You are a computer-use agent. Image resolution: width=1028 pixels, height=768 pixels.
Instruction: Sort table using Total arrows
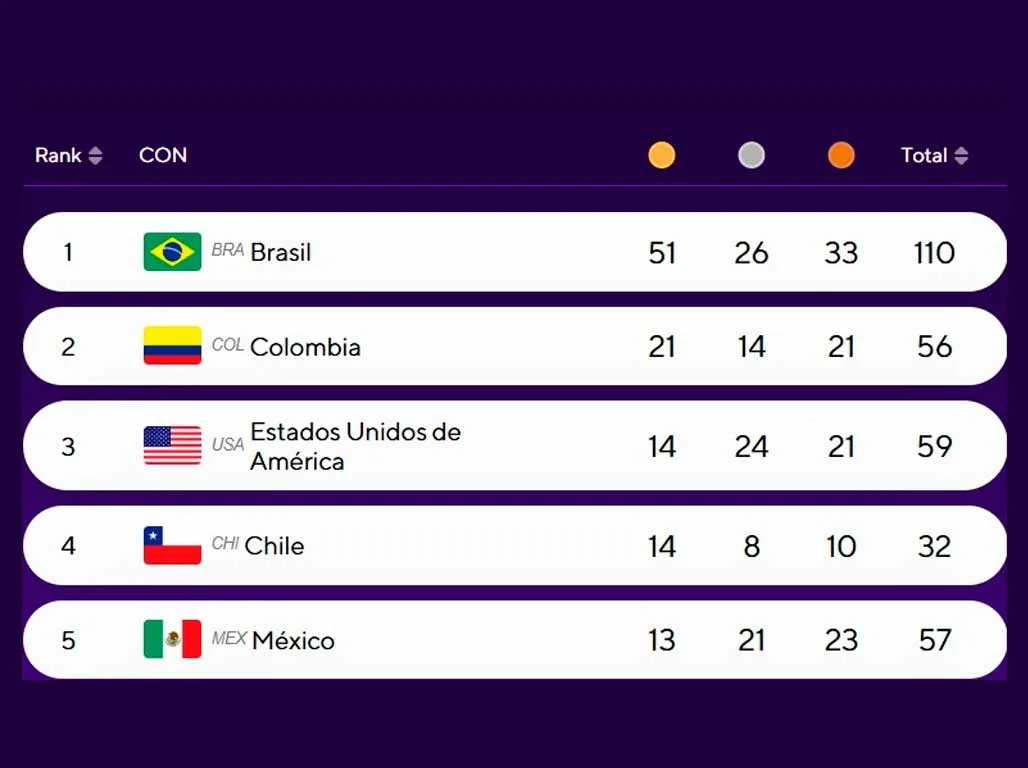[x=961, y=155]
